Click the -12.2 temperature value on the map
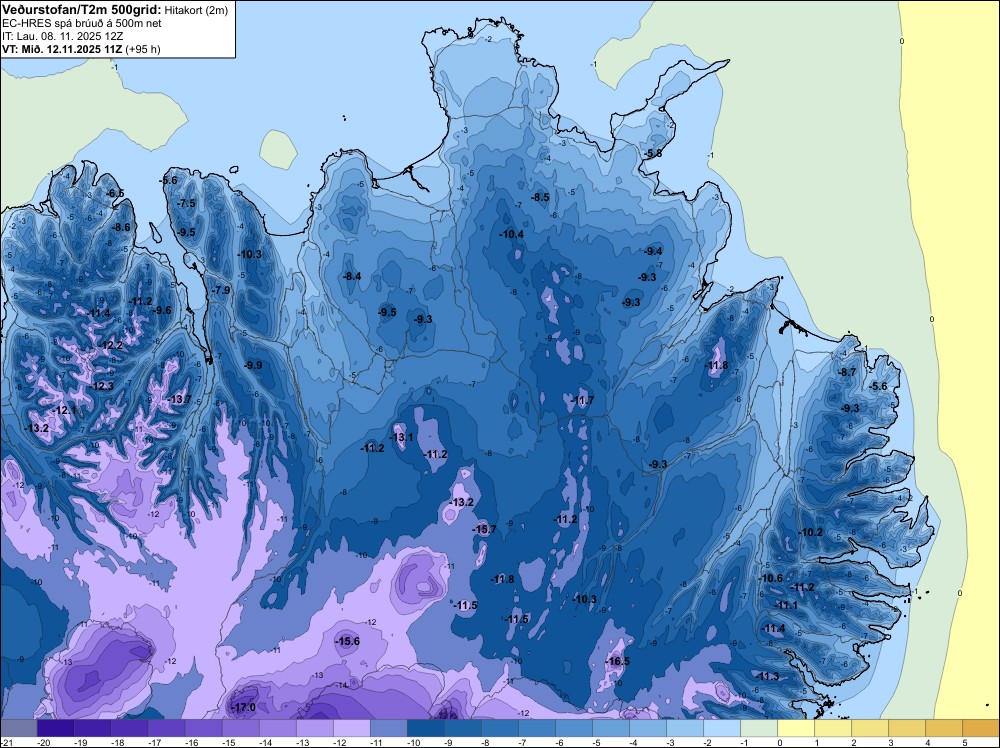 pyautogui.click(x=110, y=345)
